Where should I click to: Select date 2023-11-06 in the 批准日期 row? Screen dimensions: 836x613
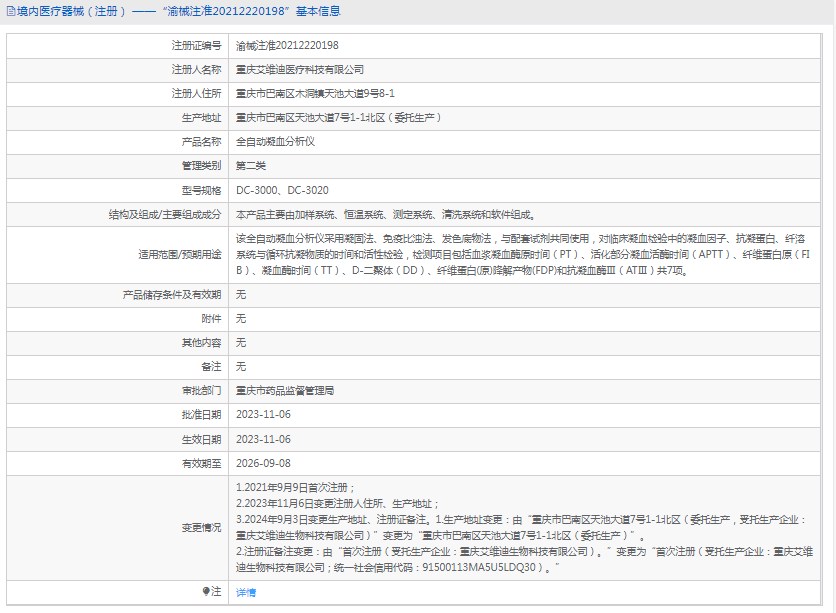pos(263,415)
